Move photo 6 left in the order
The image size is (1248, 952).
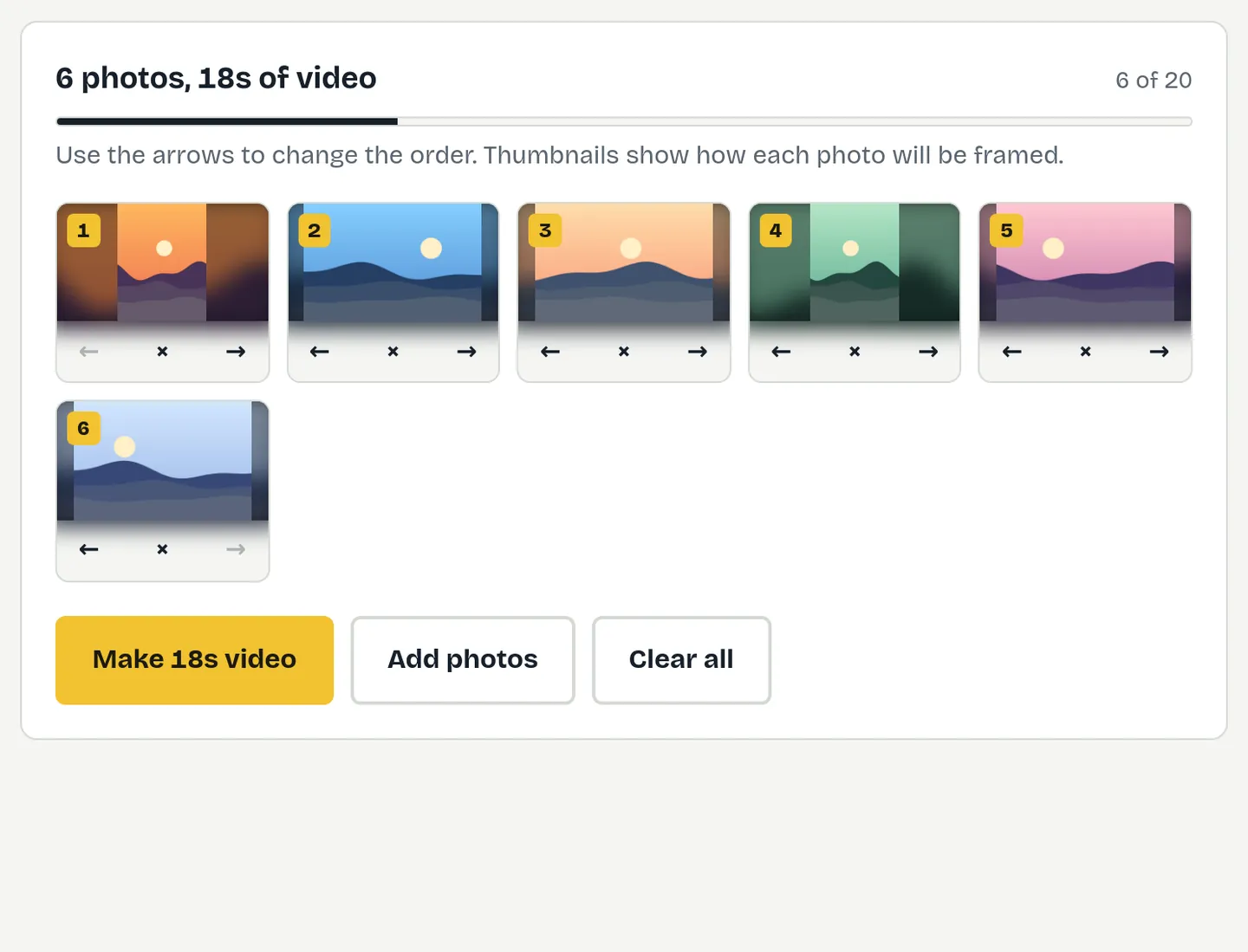tap(88, 549)
